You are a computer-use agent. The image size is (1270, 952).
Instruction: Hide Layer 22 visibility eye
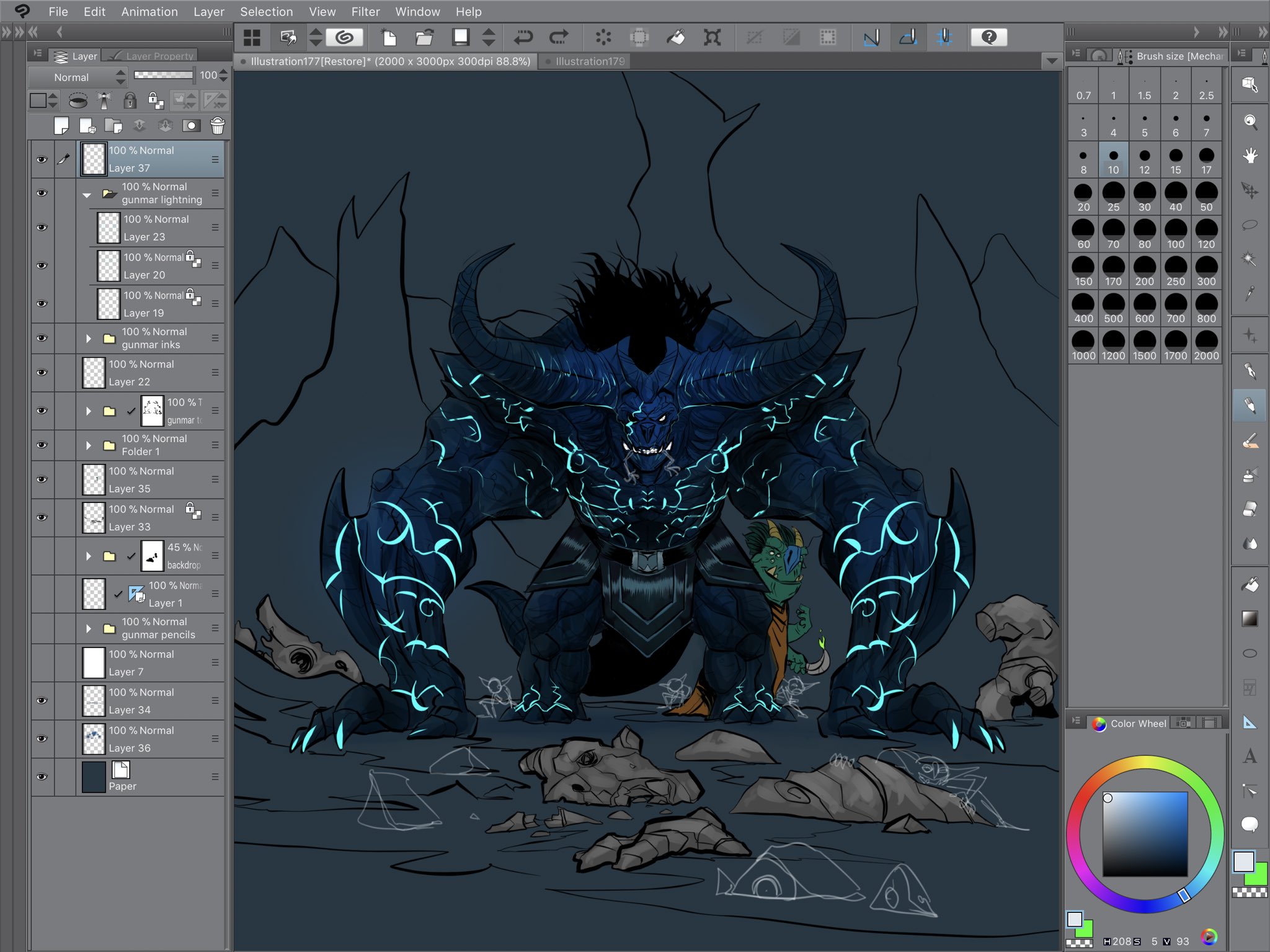click(42, 373)
